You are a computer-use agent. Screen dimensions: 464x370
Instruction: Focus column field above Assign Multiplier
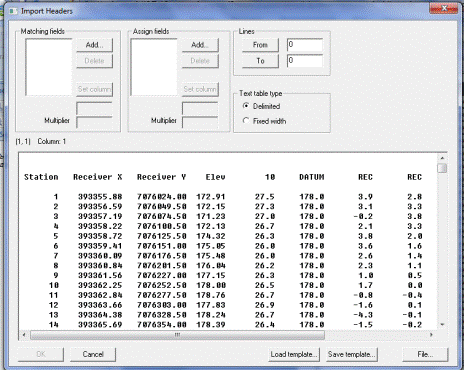tap(200, 108)
